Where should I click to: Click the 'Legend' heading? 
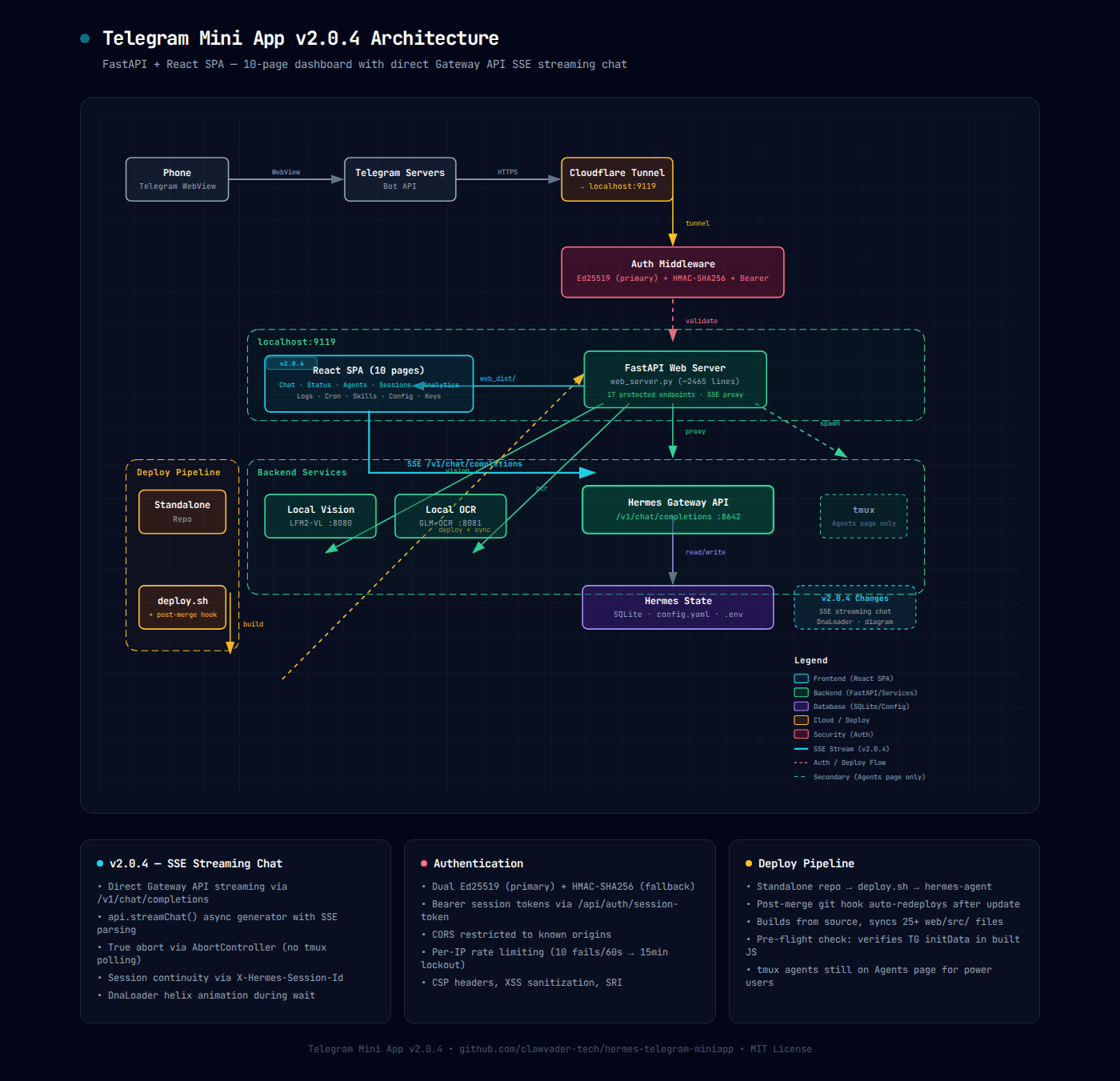pyautogui.click(x=811, y=660)
